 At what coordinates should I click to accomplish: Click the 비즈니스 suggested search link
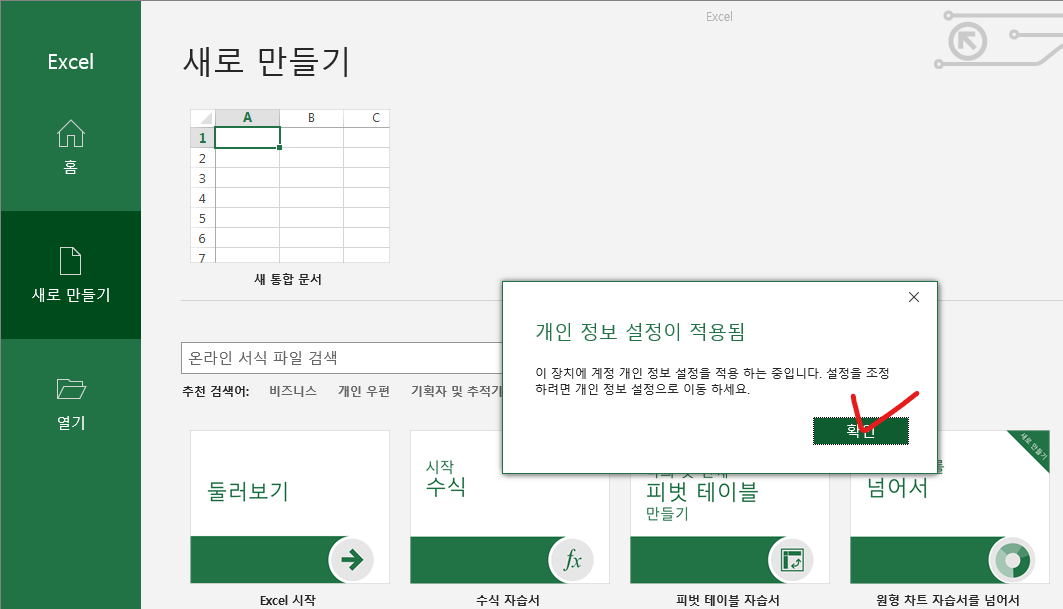click(293, 391)
